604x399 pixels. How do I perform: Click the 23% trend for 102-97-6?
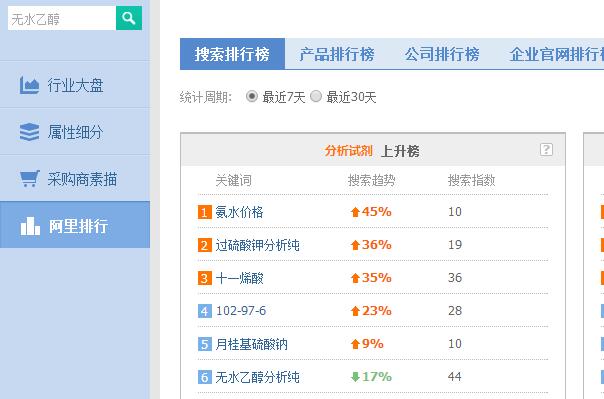(x=371, y=310)
